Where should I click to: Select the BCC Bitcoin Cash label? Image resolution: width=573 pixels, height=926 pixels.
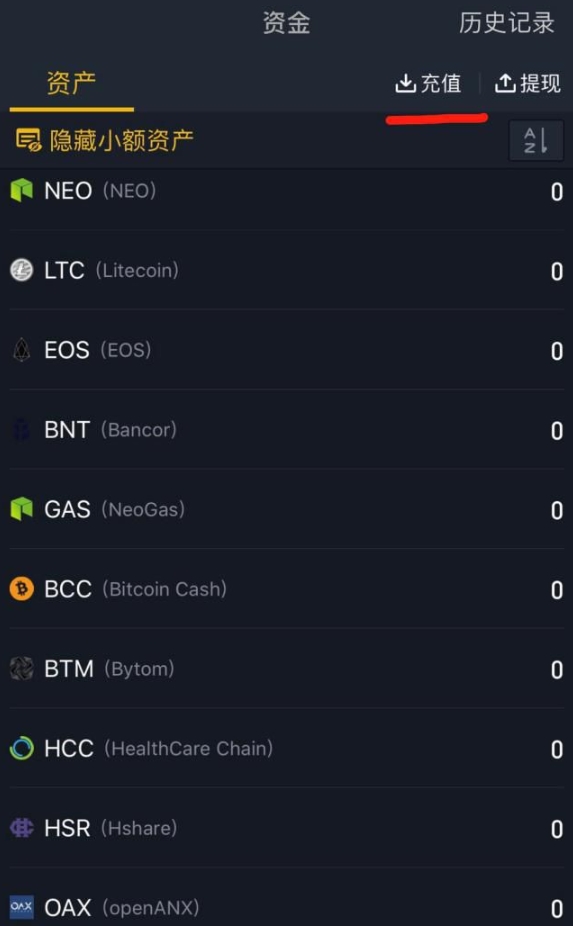coord(135,589)
